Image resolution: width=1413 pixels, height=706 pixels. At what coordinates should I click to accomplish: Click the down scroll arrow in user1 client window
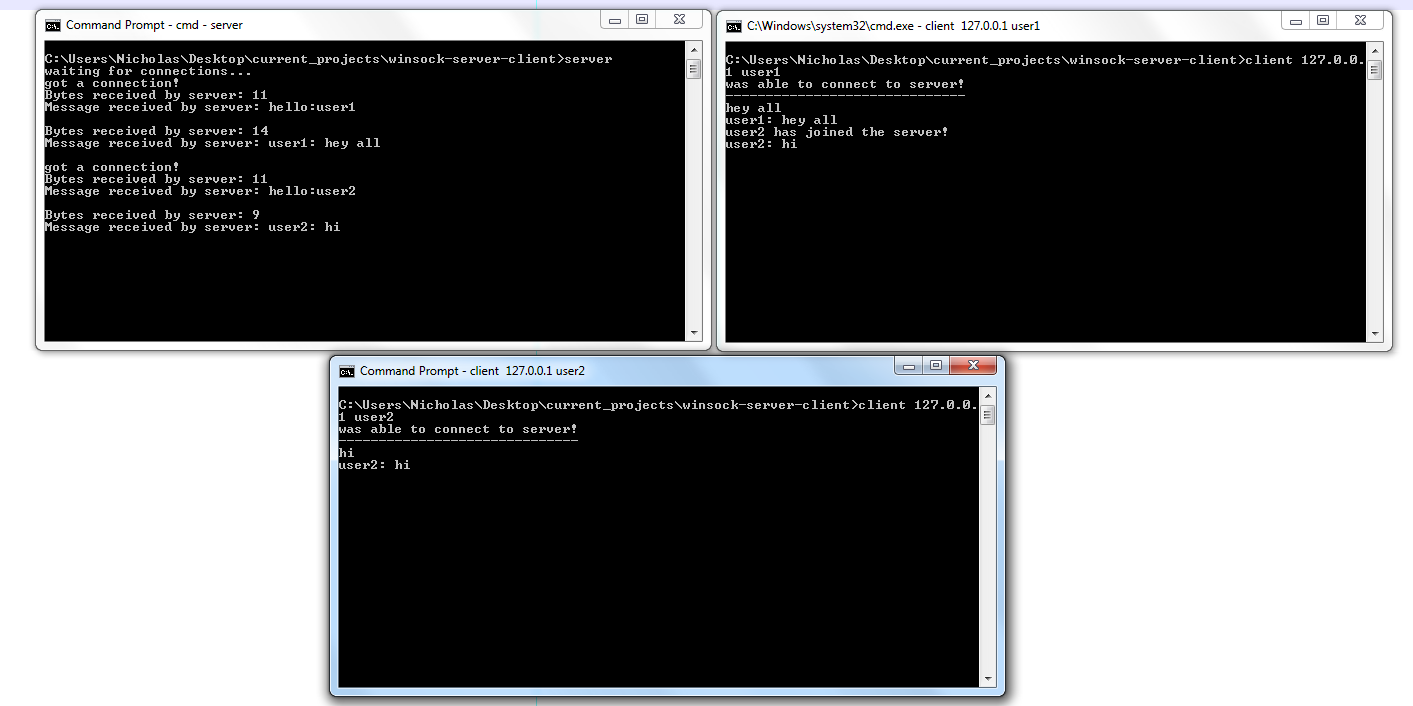[1374, 334]
